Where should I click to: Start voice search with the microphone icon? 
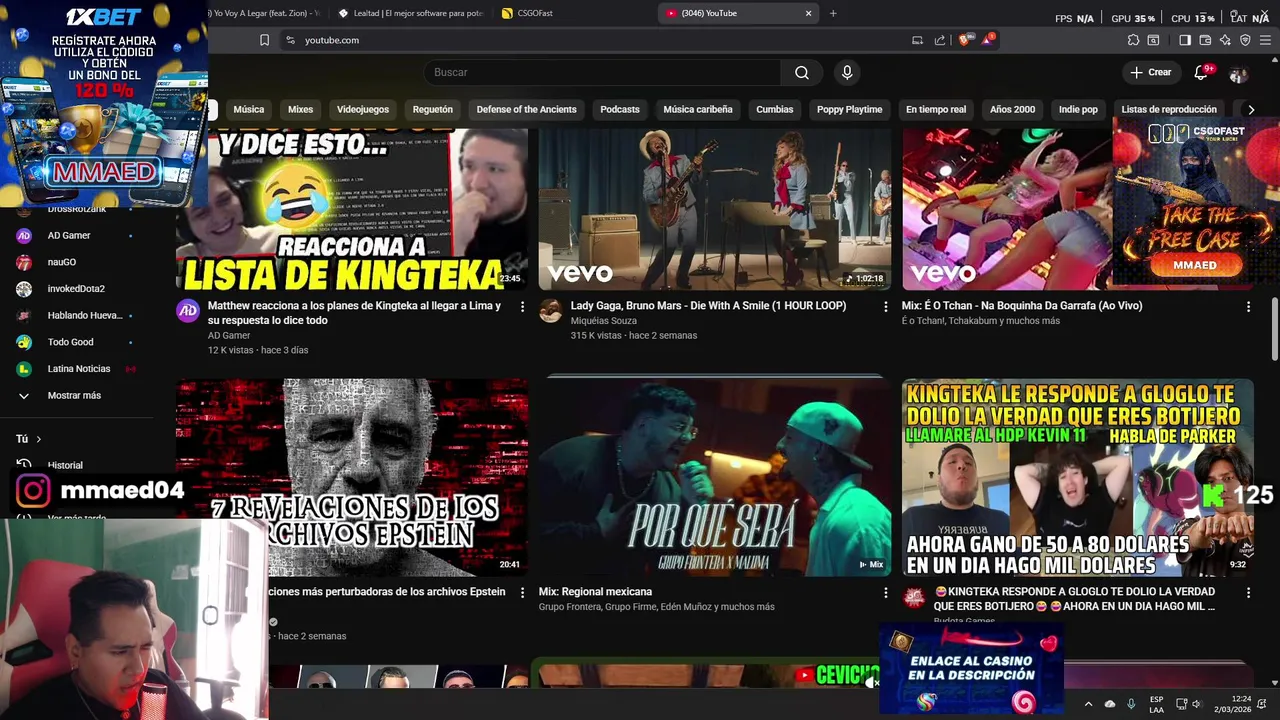click(x=847, y=72)
